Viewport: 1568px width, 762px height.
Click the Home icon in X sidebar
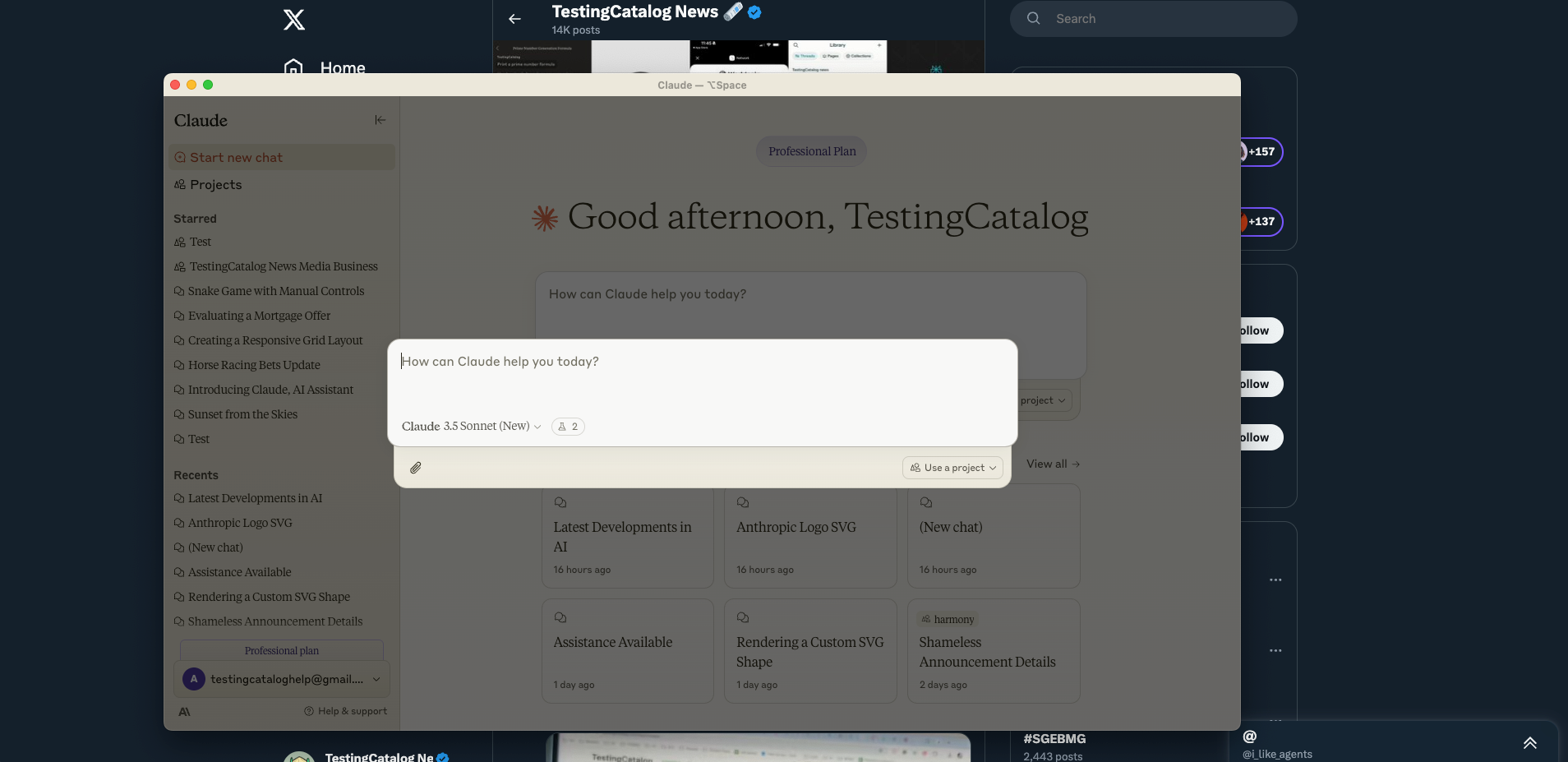[293, 67]
